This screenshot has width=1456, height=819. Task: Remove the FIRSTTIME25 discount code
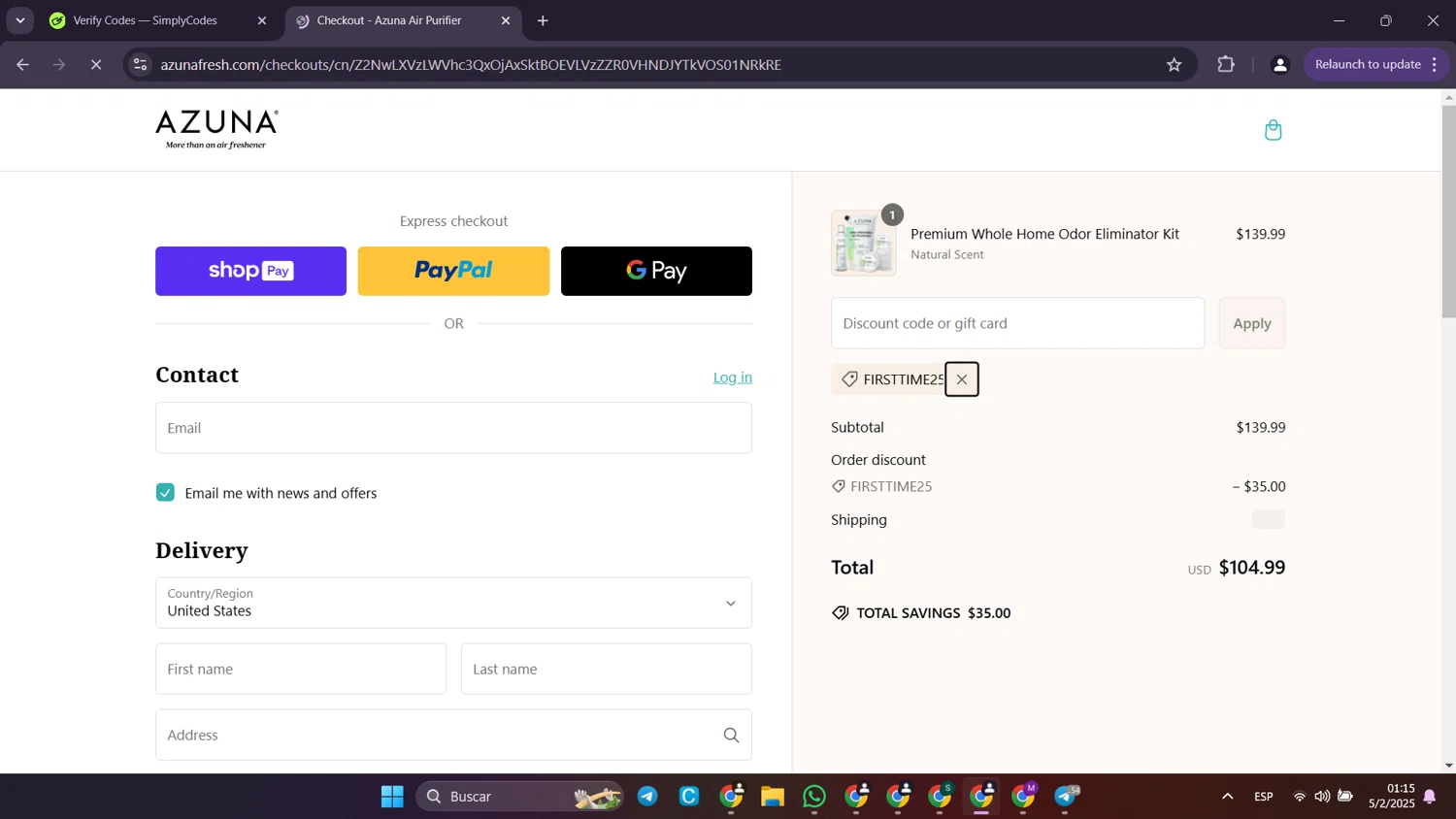tap(961, 379)
